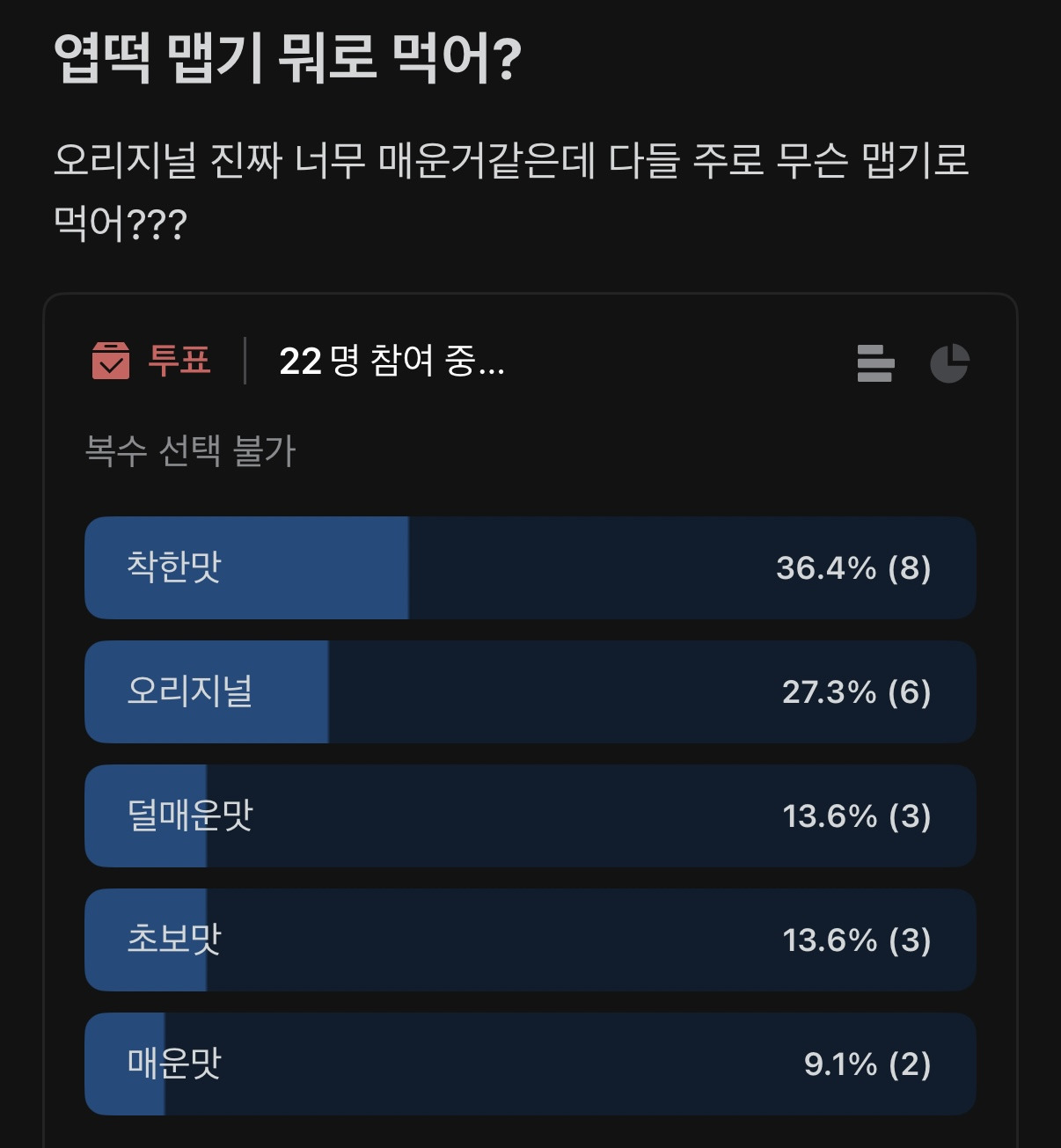The image size is (1061, 1148).
Task: Click the 36.4% (8) result text
Action: (852, 568)
